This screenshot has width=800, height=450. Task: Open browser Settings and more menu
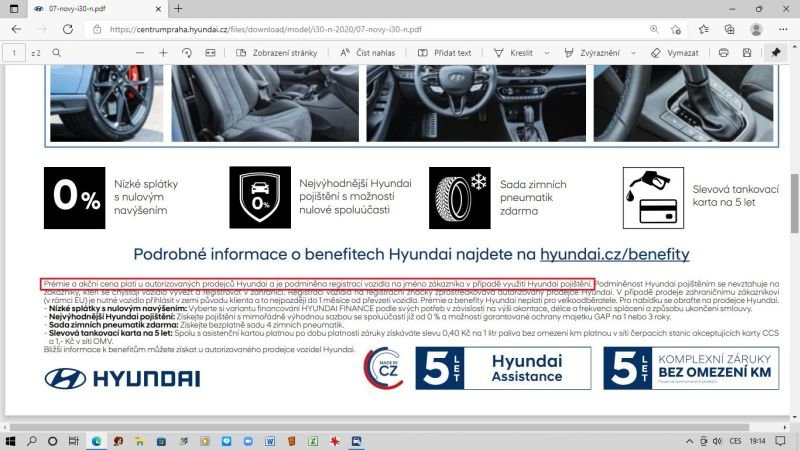(x=783, y=29)
